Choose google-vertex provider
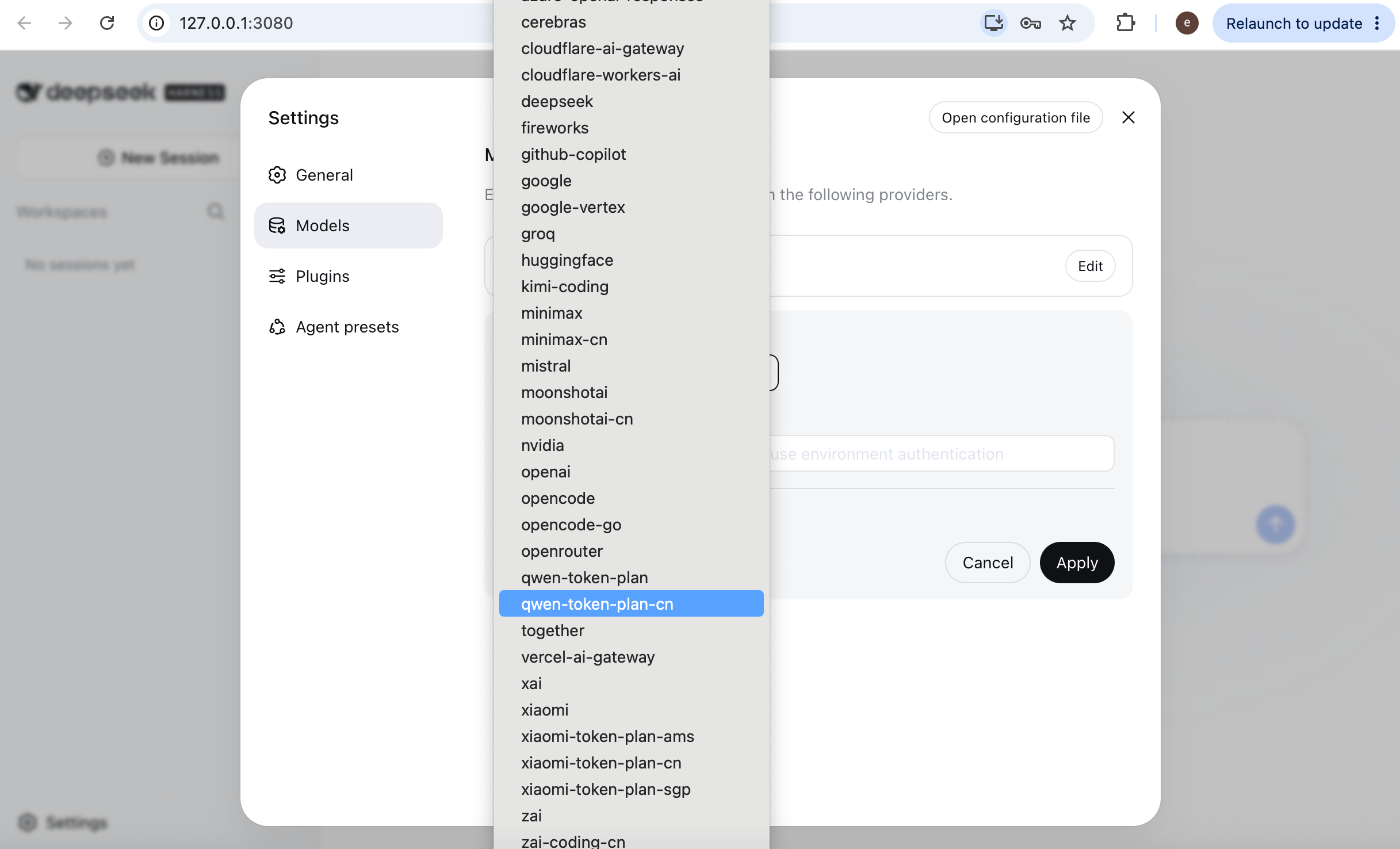 tap(632, 207)
